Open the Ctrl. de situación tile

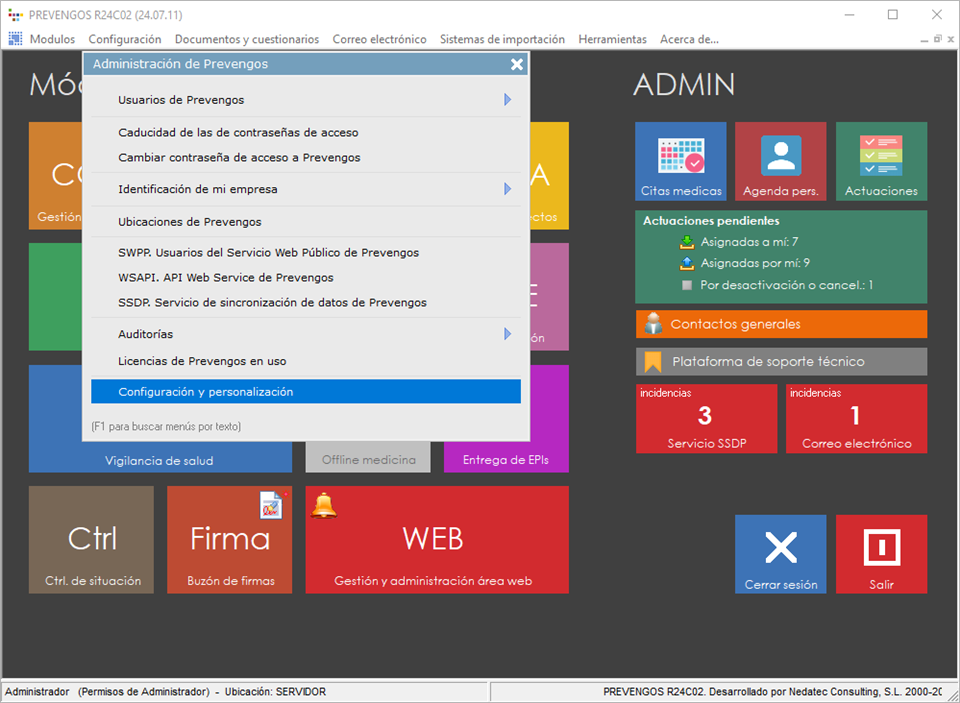92,540
